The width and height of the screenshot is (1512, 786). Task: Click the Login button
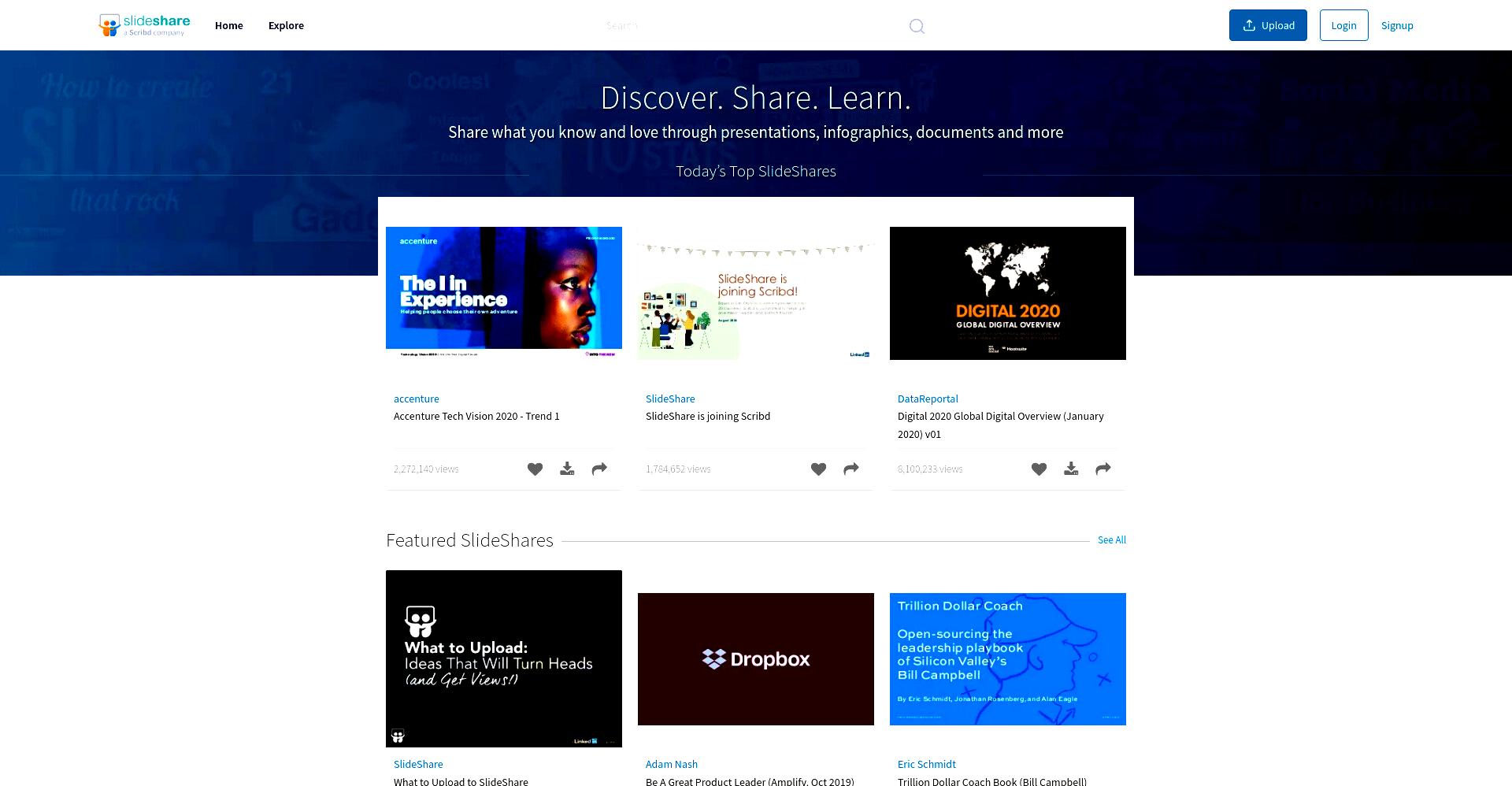point(1343,25)
